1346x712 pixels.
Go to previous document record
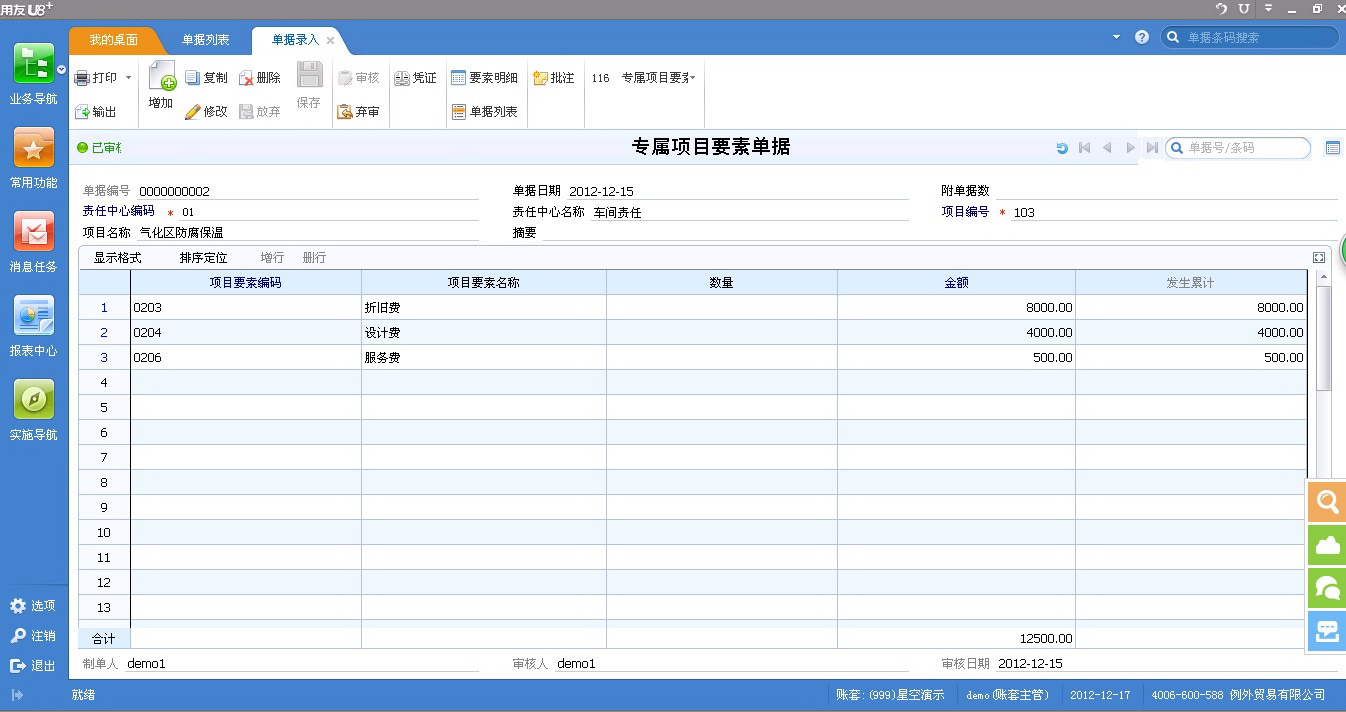[x=1107, y=148]
